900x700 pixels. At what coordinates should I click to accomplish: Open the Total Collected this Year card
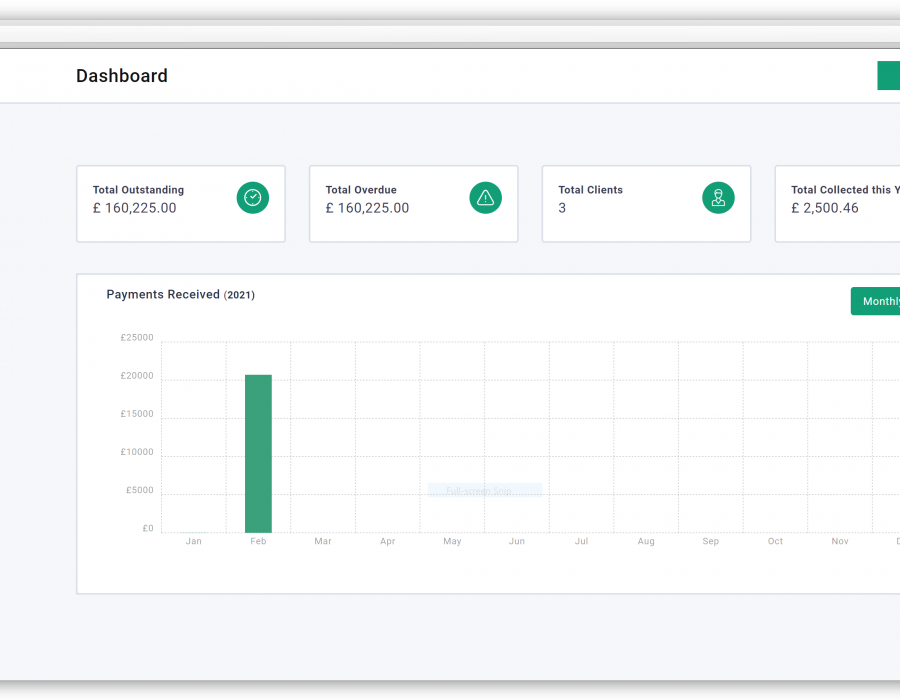click(x=840, y=204)
